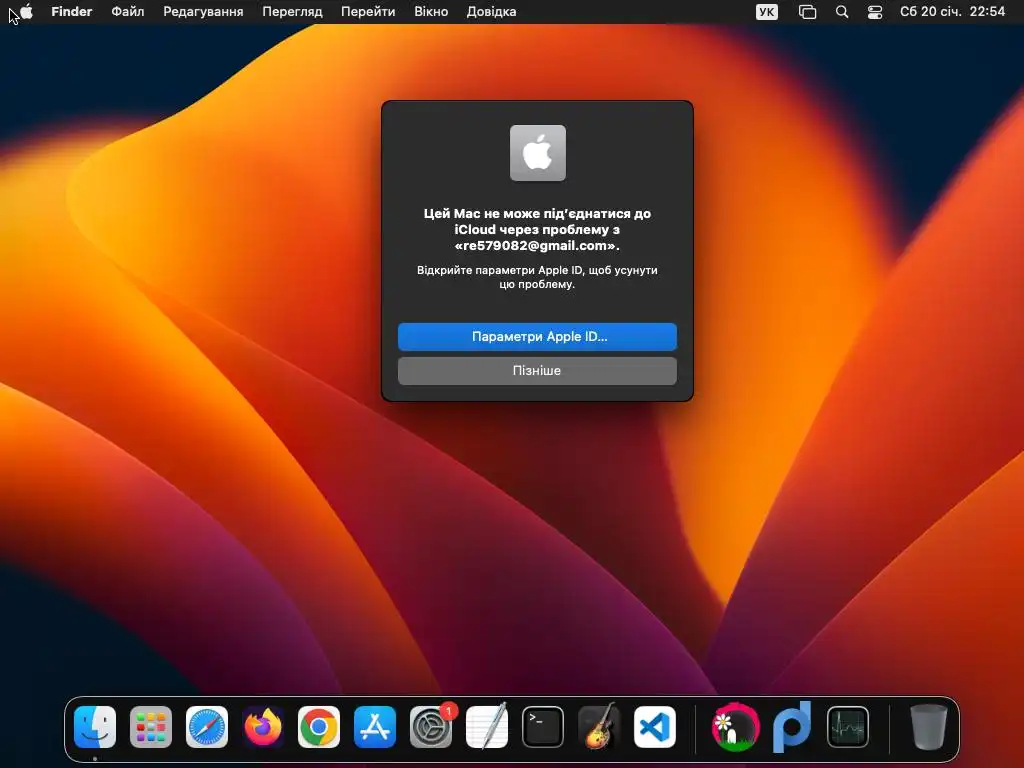Open Launchpad from the Dock
The height and width of the screenshot is (768, 1024).
click(151, 726)
